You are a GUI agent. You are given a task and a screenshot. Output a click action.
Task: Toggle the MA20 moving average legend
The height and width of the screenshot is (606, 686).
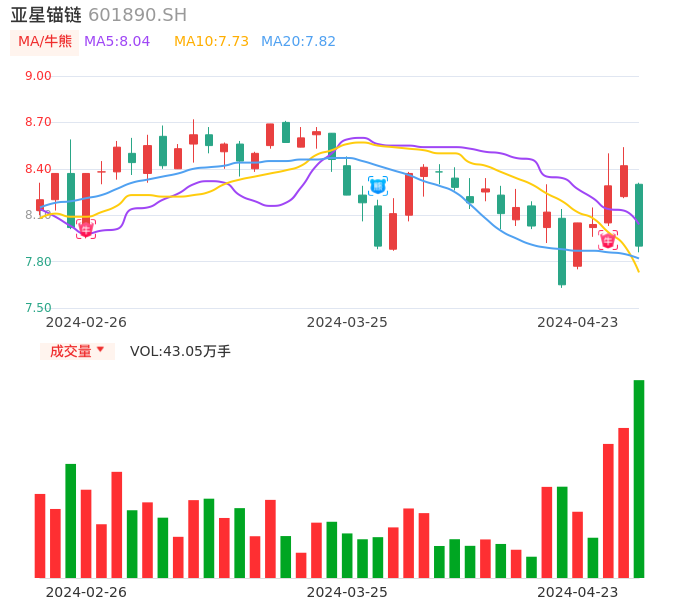[298, 42]
